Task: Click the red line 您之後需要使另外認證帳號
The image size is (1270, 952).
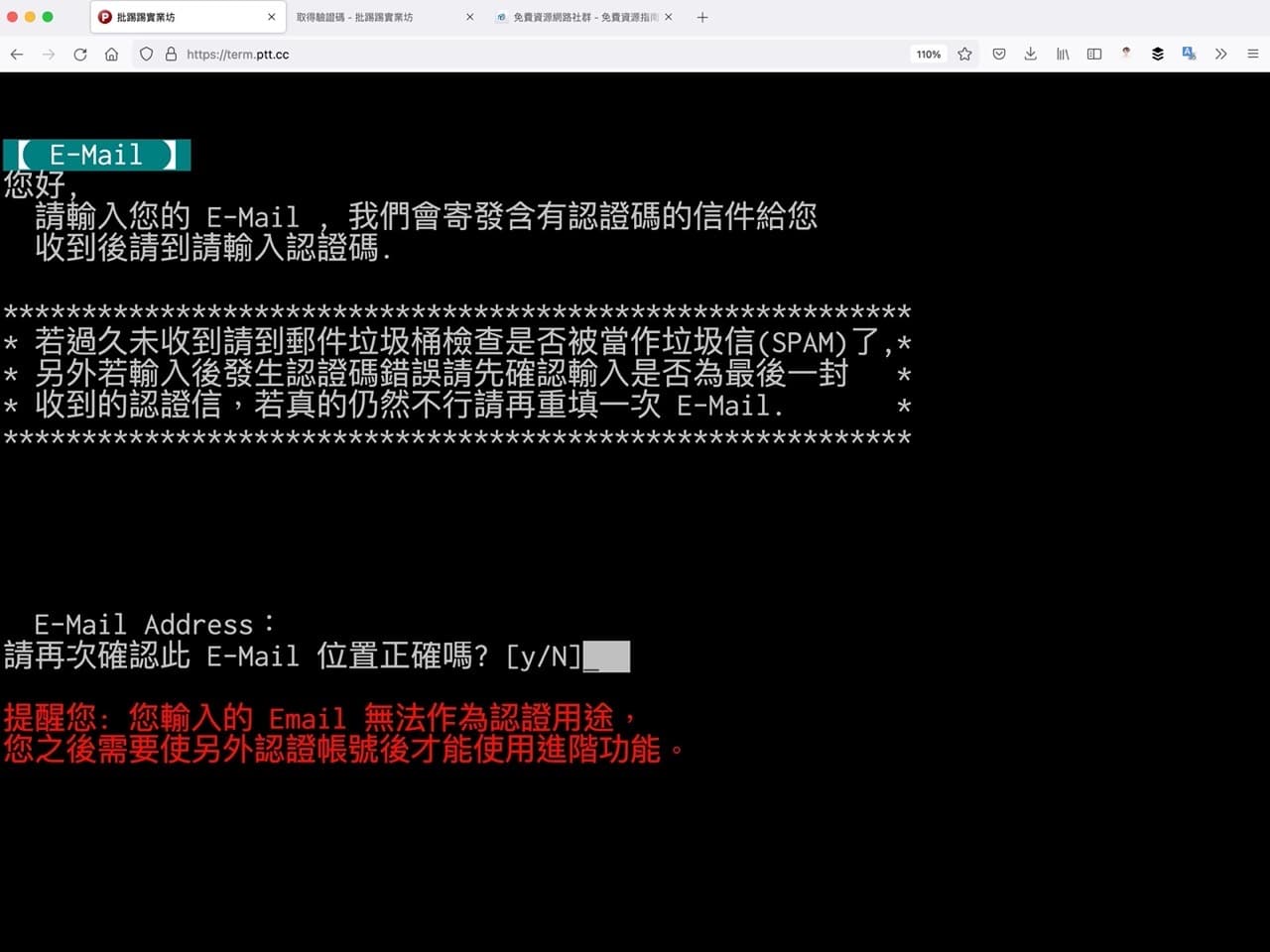Action: coord(343,750)
